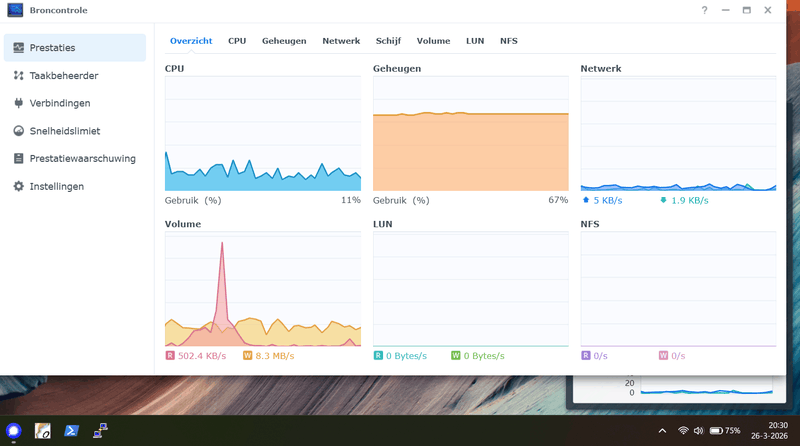This screenshot has width=800, height=446.
Task: Open the clock and date in taskbar
Action: click(x=769, y=431)
